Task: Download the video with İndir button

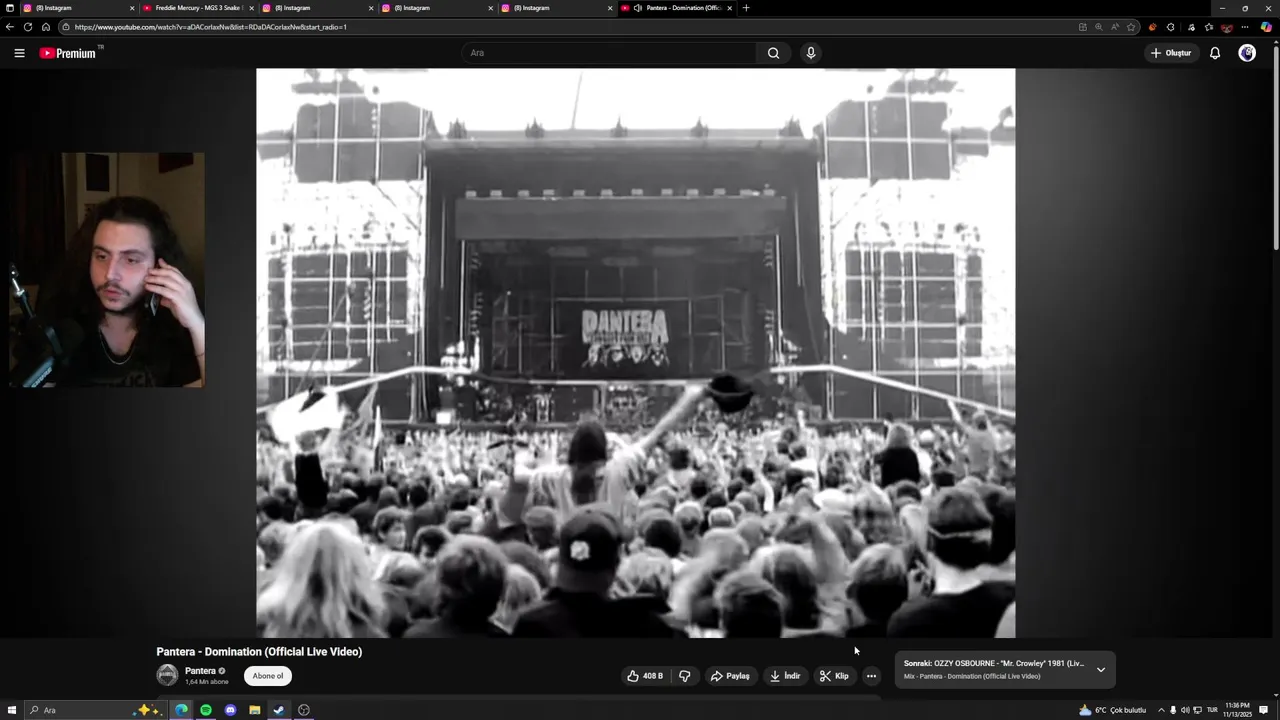Action: click(785, 676)
